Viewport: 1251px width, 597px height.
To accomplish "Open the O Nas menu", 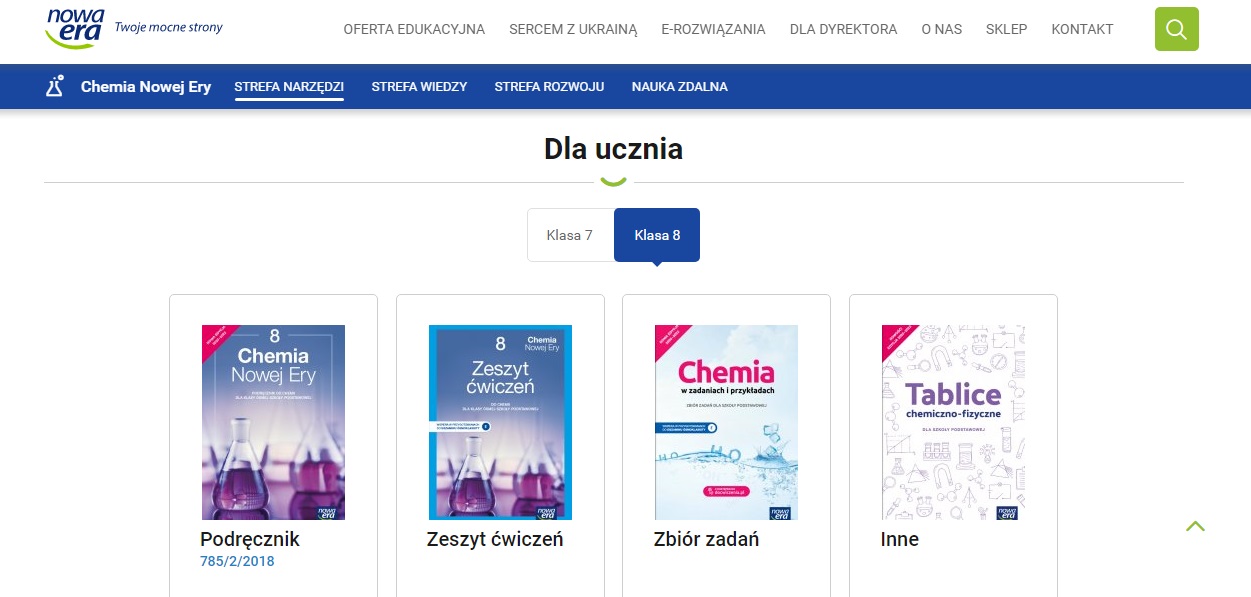I will coord(941,29).
